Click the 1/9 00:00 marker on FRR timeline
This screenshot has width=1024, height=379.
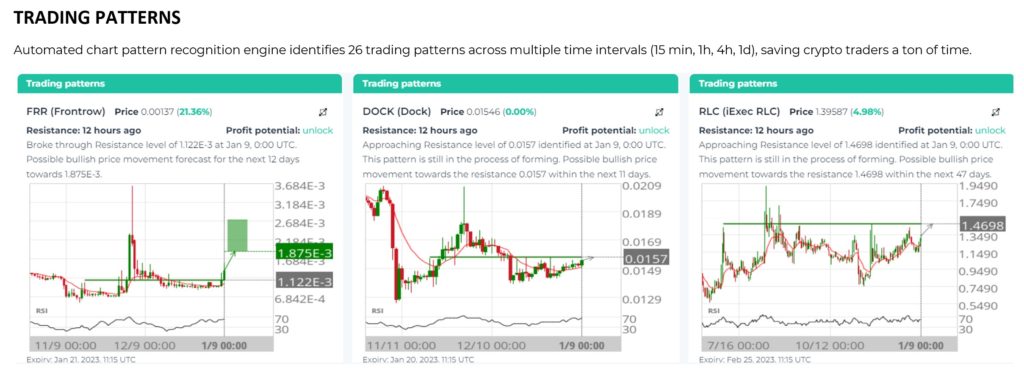(223, 344)
